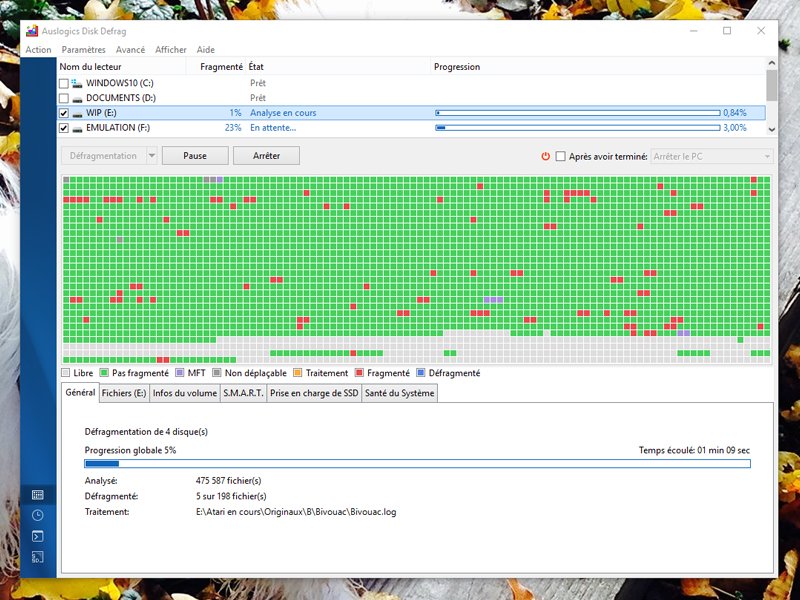The image size is (800, 600).
Task: Select the "EMULATION (F:)" drive name
Action: coord(118,128)
